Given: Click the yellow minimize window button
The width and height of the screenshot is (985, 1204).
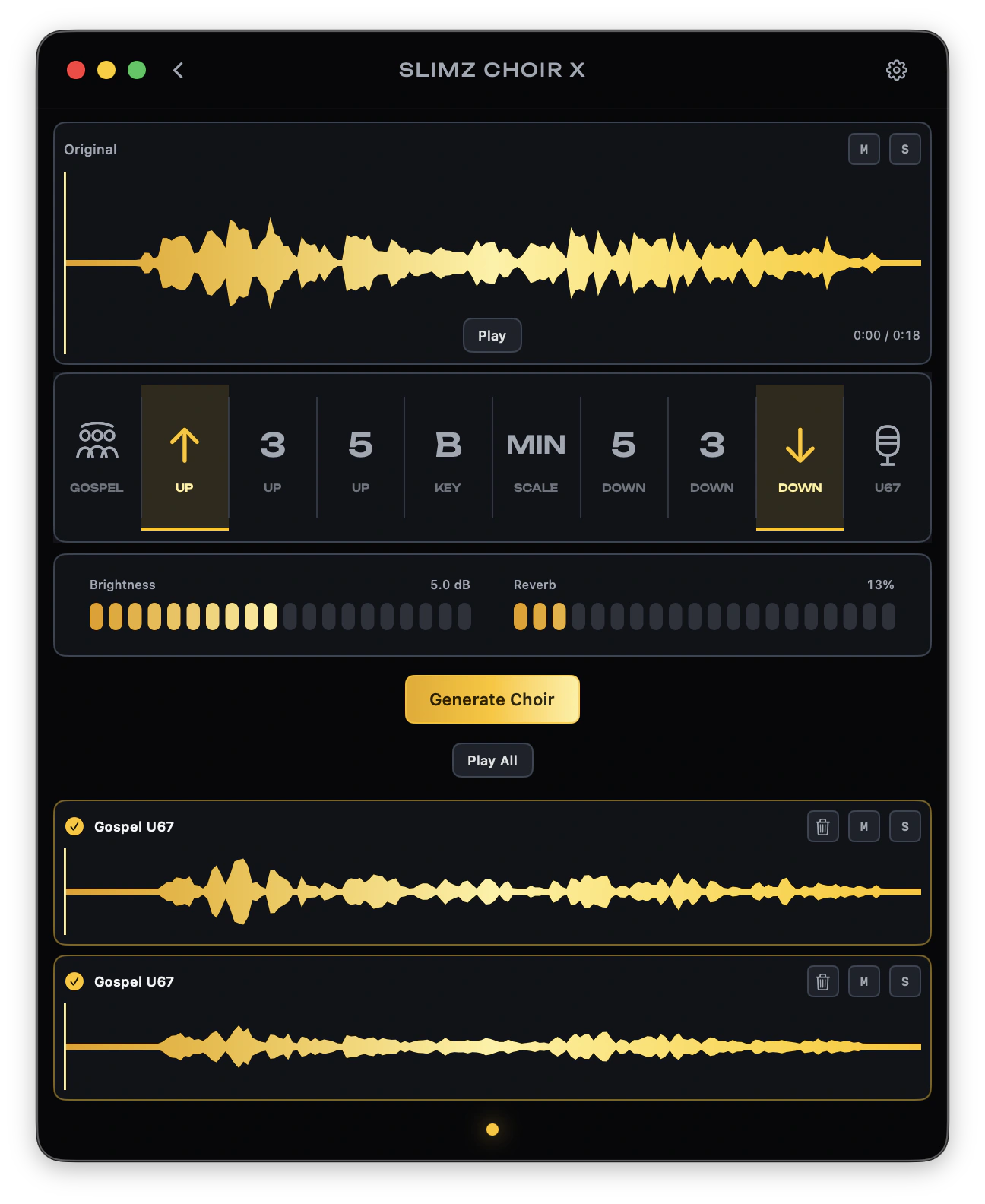Looking at the screenshot, I should (x=106, y=70).
